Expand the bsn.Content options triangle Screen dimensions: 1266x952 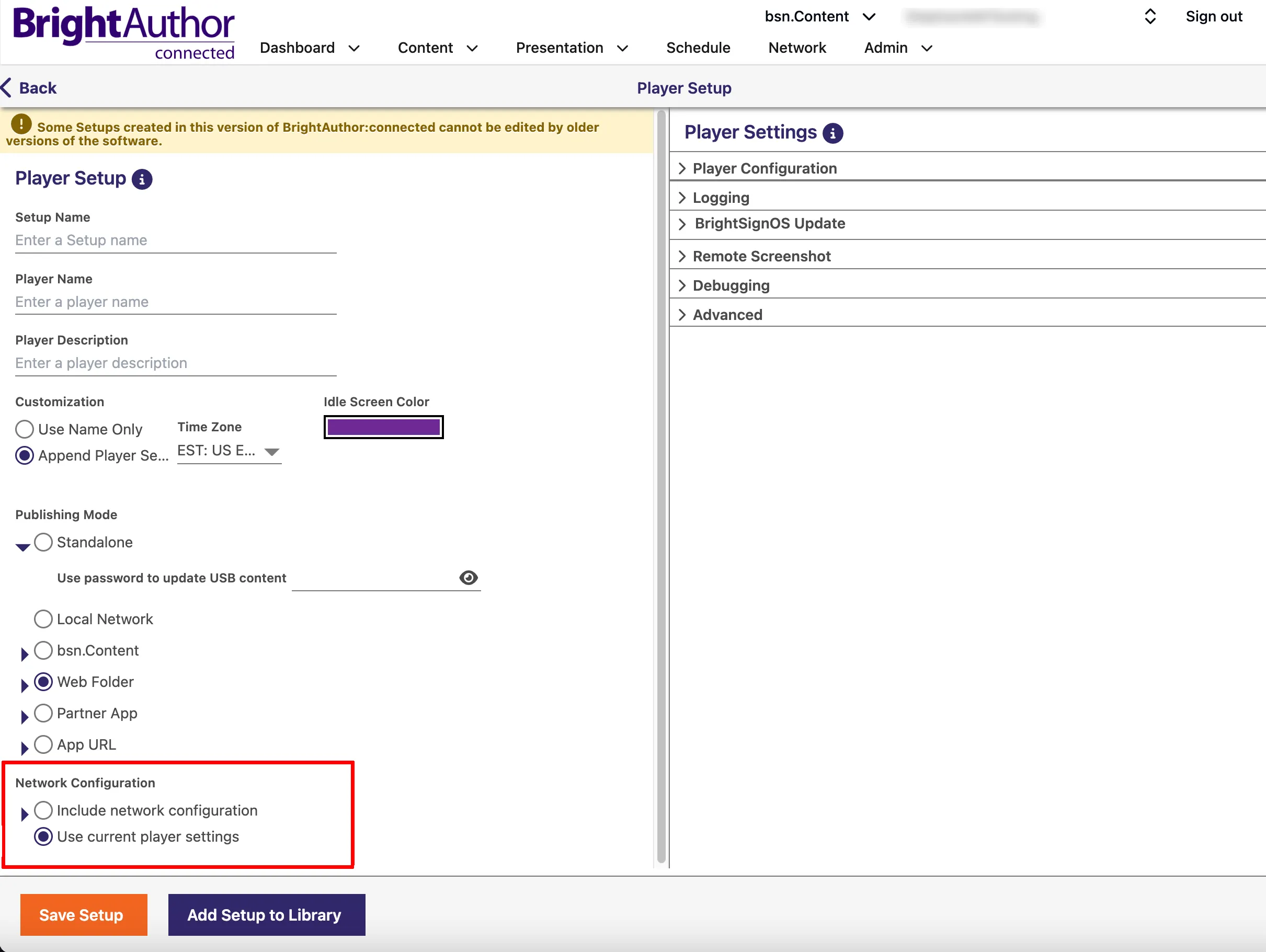(x=25, y=655)
